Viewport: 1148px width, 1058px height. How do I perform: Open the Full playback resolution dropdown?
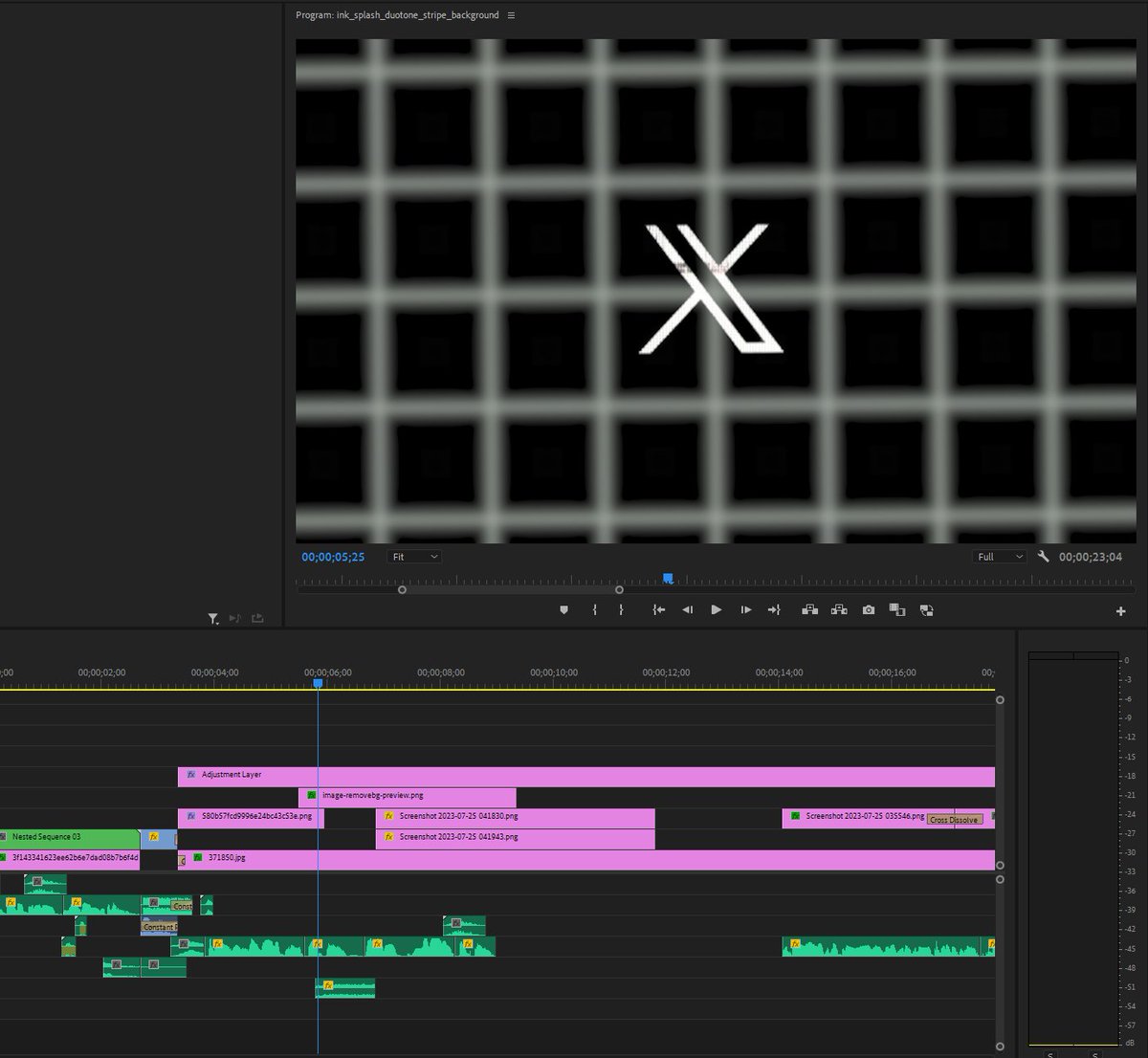999,557
